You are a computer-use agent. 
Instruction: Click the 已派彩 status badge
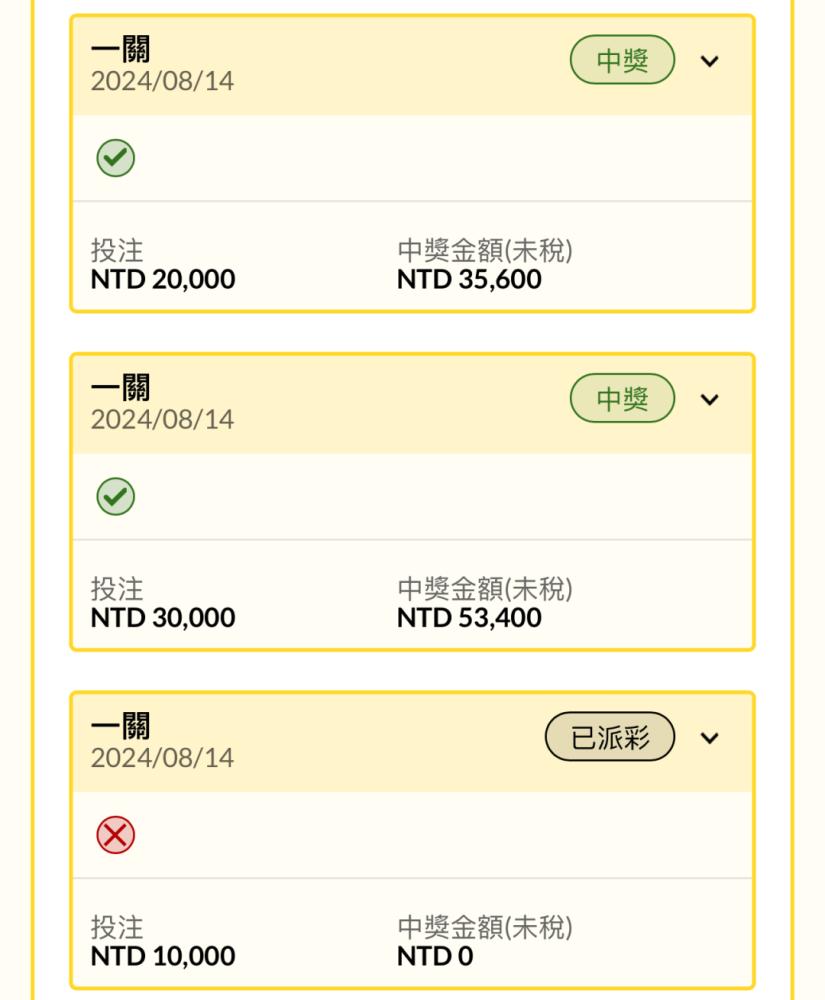point(610,737)
